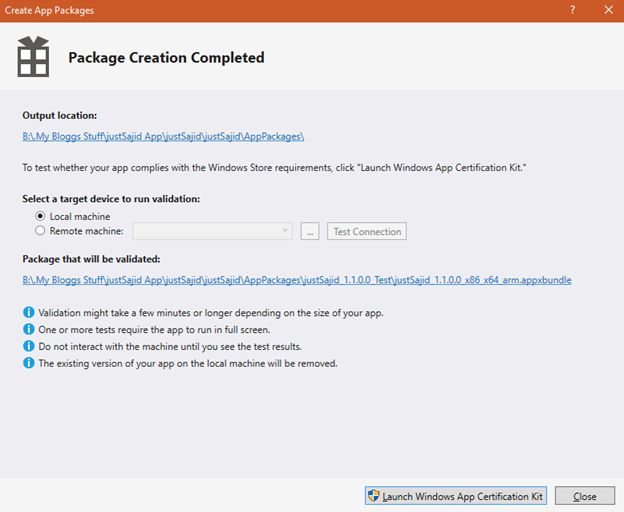Select the Remote machine radio button
This screenshot has height=512, width=624.
coord(40,231)
